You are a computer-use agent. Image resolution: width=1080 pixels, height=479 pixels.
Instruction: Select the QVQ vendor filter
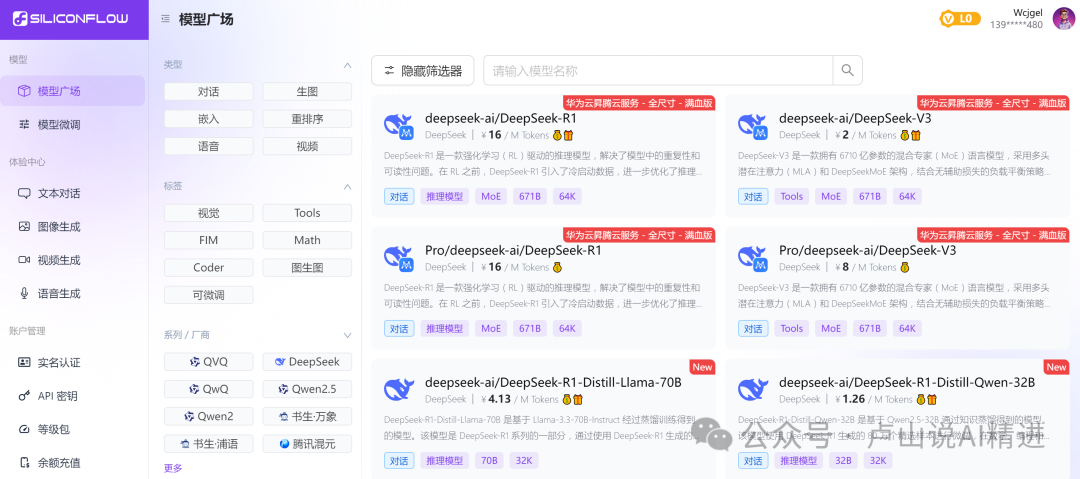coord(209,362)
